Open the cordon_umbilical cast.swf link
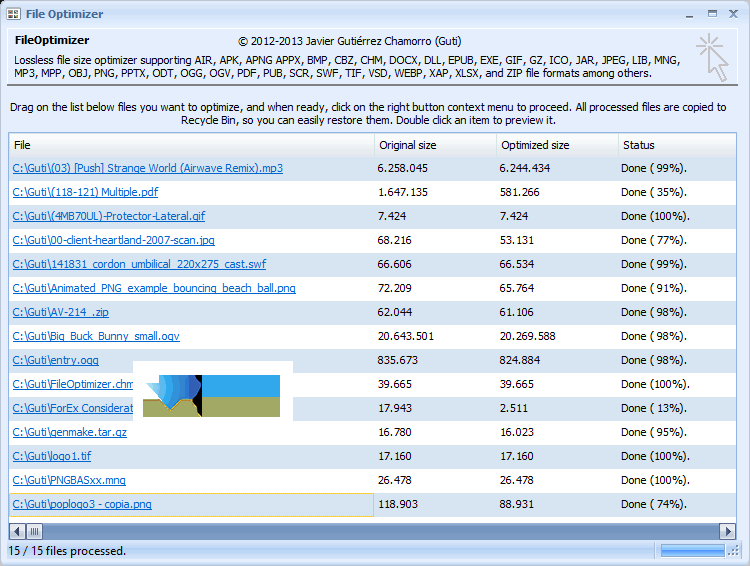The image size is (750, 566). pos(139,264)
